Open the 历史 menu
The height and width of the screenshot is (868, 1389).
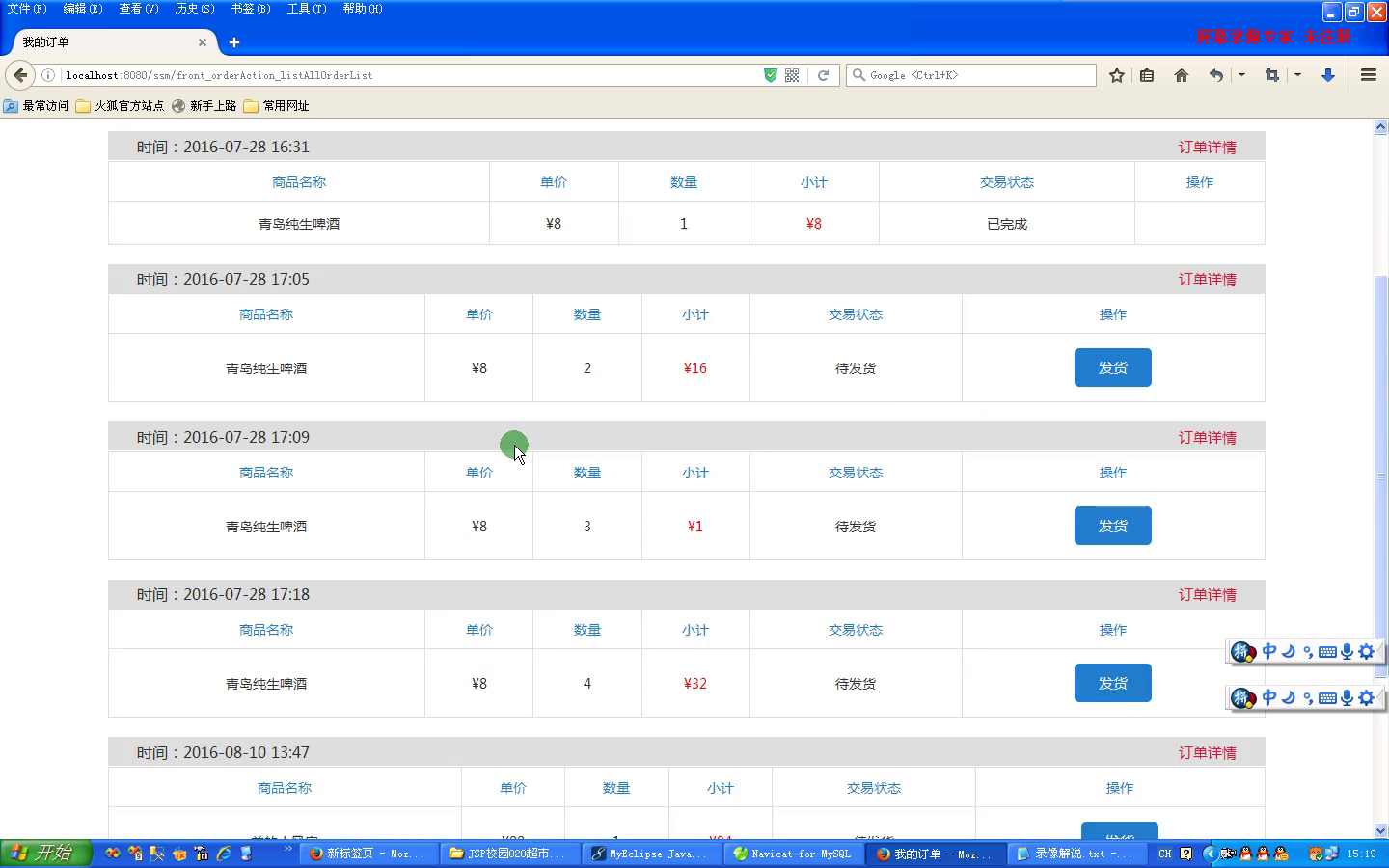click(194, 9)
